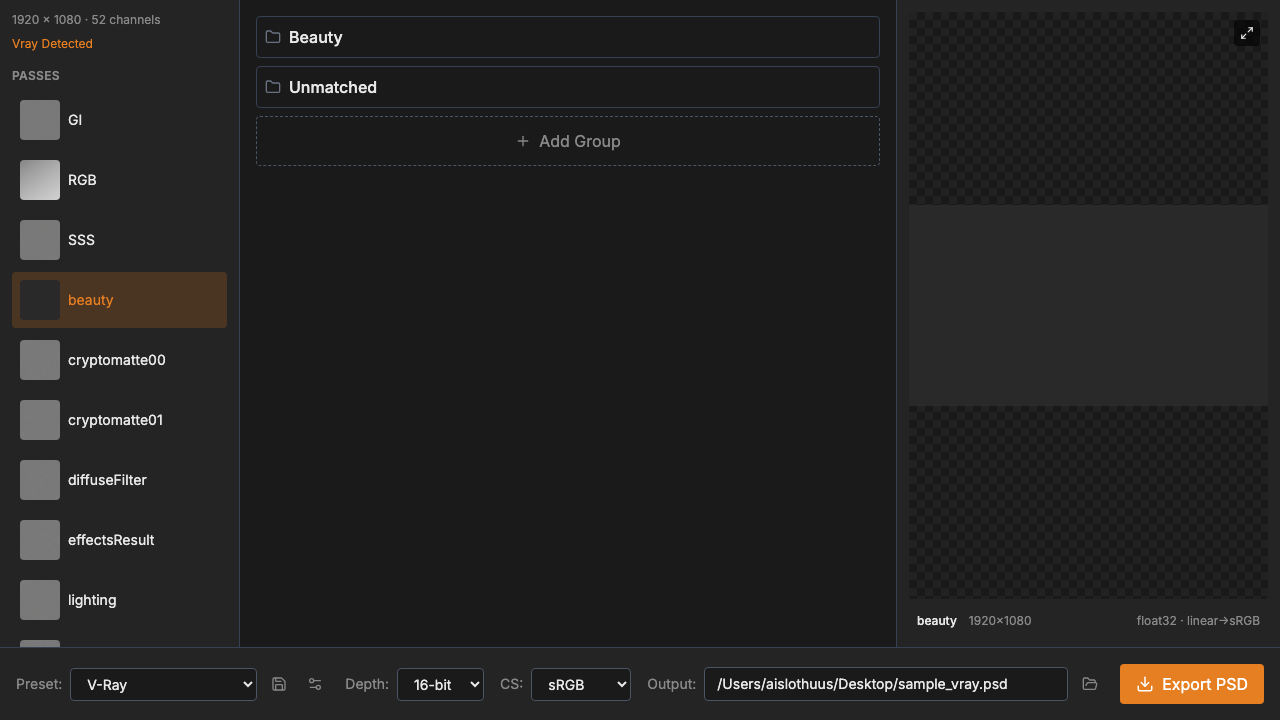
Task: Click the Beauty group folder icon
Action: [x=273, y=37]
